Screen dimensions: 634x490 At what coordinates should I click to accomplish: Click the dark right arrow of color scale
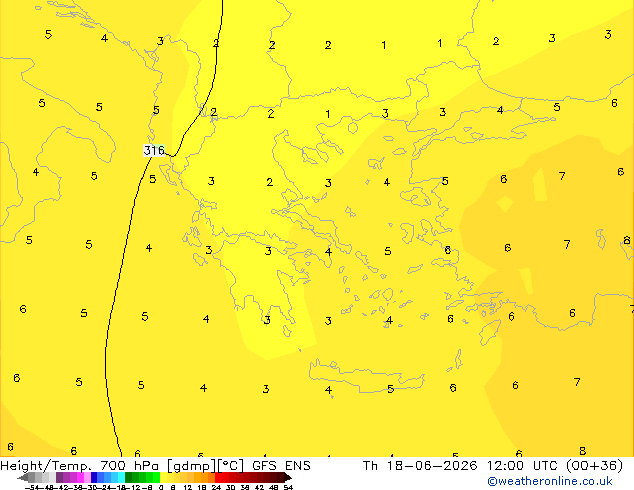point(288,478)
